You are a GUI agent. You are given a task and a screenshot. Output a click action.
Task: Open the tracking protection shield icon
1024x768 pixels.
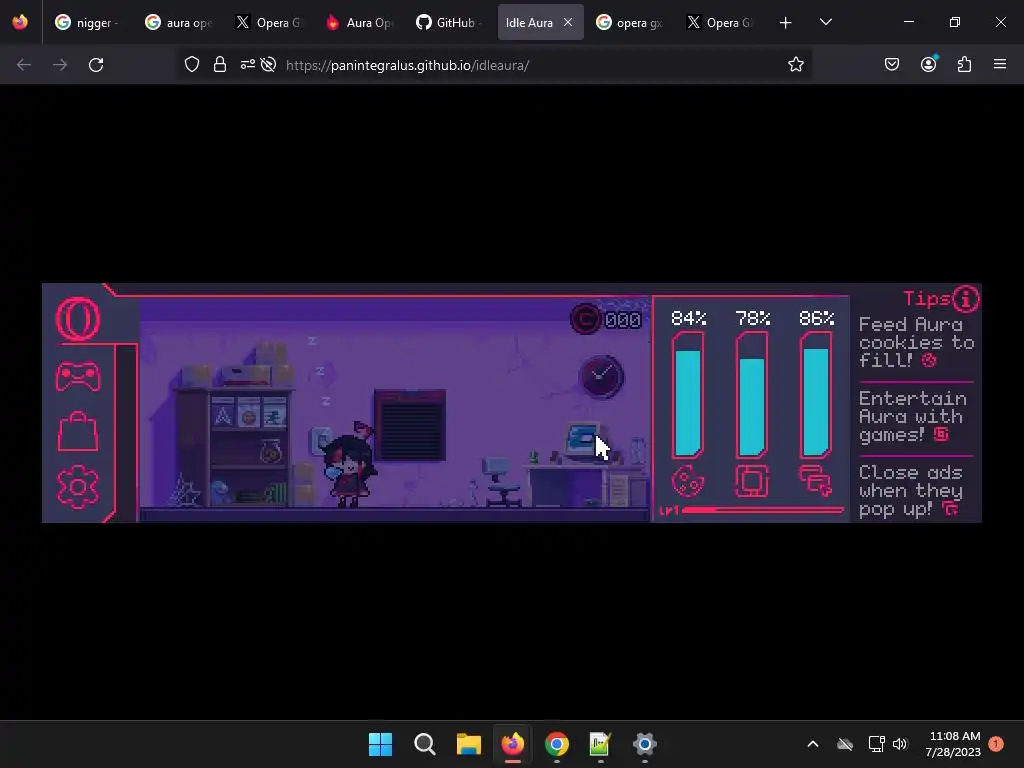click(x=191, y=65)
